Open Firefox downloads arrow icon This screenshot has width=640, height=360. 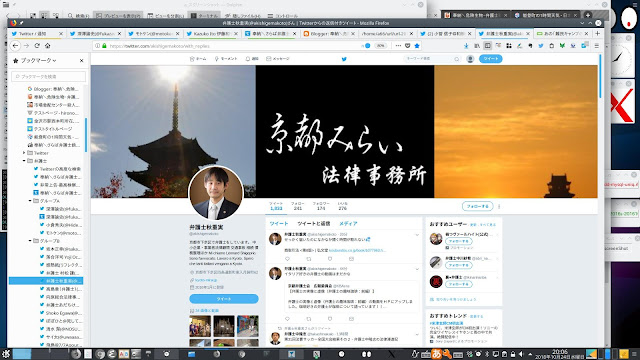[466, 46]
